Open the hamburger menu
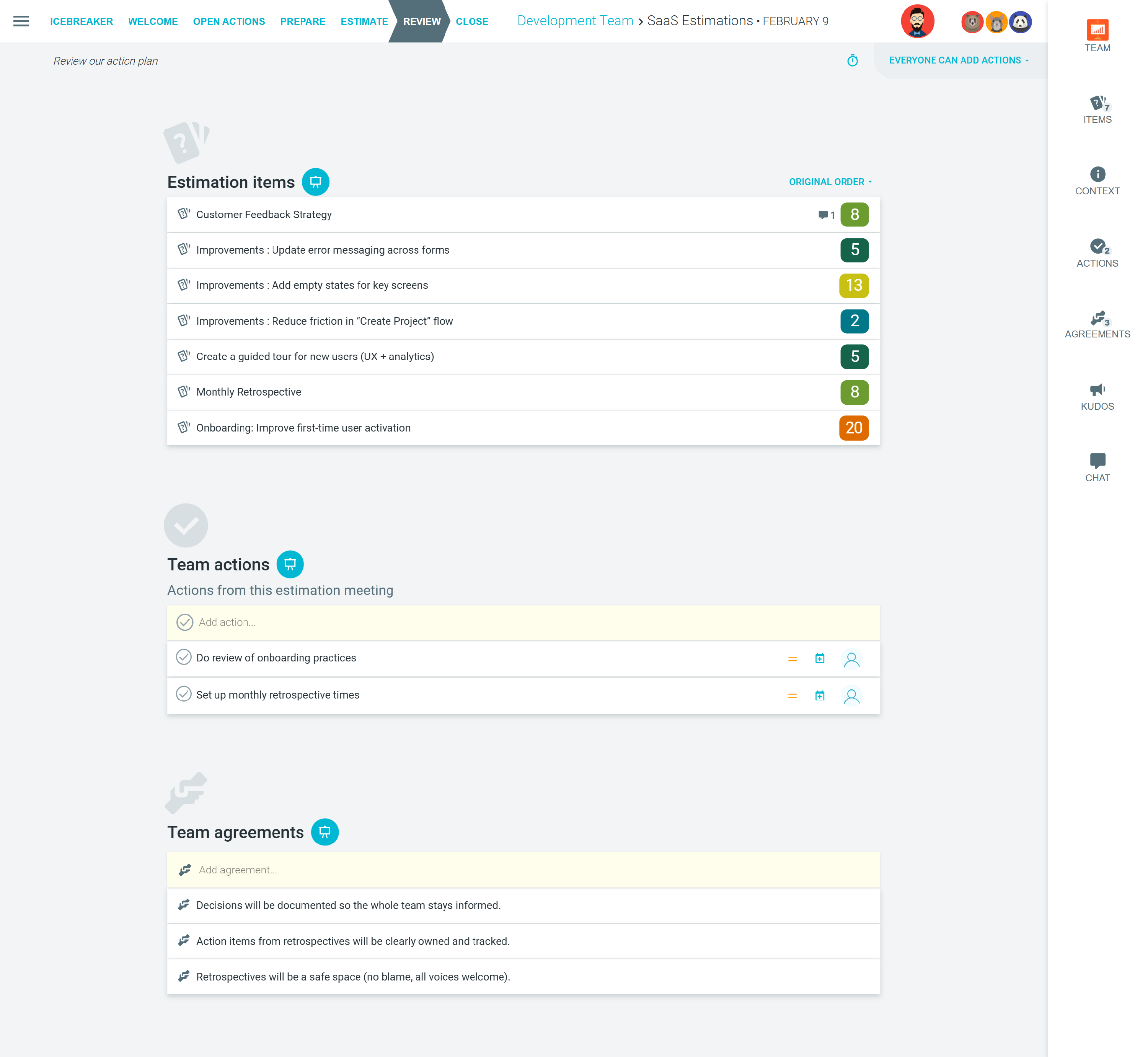Screen dimensions: 1148x1057 tap(21, 21)
